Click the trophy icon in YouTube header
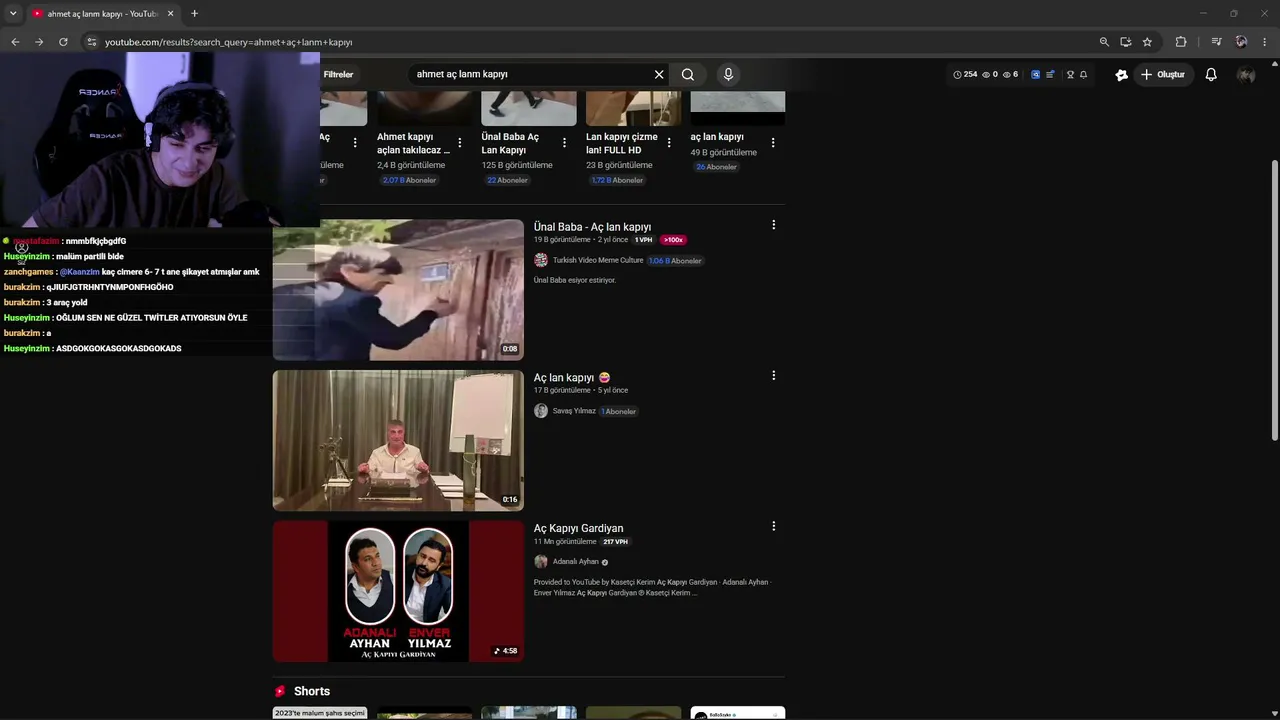 (1070, 74)
